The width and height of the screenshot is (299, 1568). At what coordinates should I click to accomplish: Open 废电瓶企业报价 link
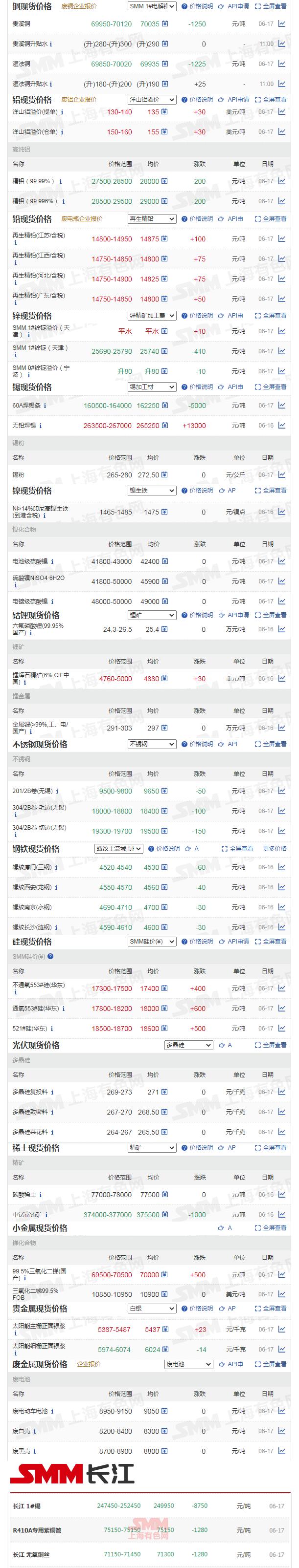[x=82, y=218]
